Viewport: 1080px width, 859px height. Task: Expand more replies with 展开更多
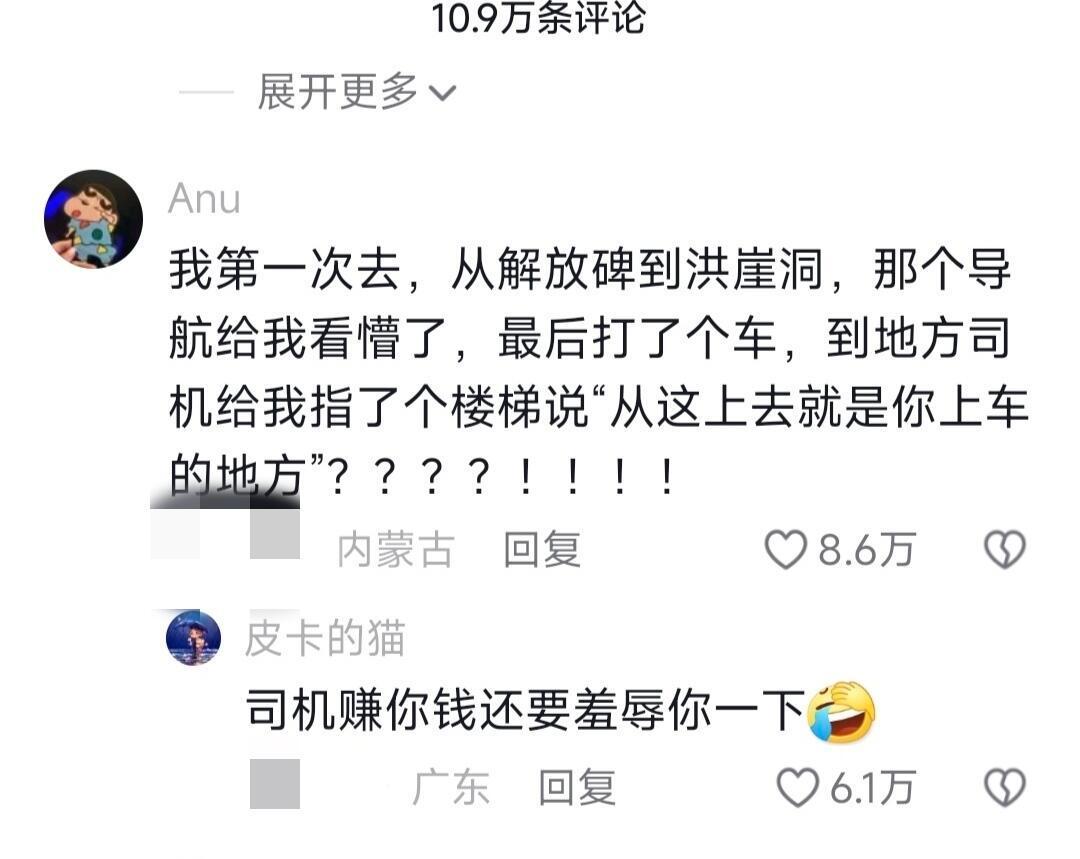pyautogui.click(x=338, y=92)
